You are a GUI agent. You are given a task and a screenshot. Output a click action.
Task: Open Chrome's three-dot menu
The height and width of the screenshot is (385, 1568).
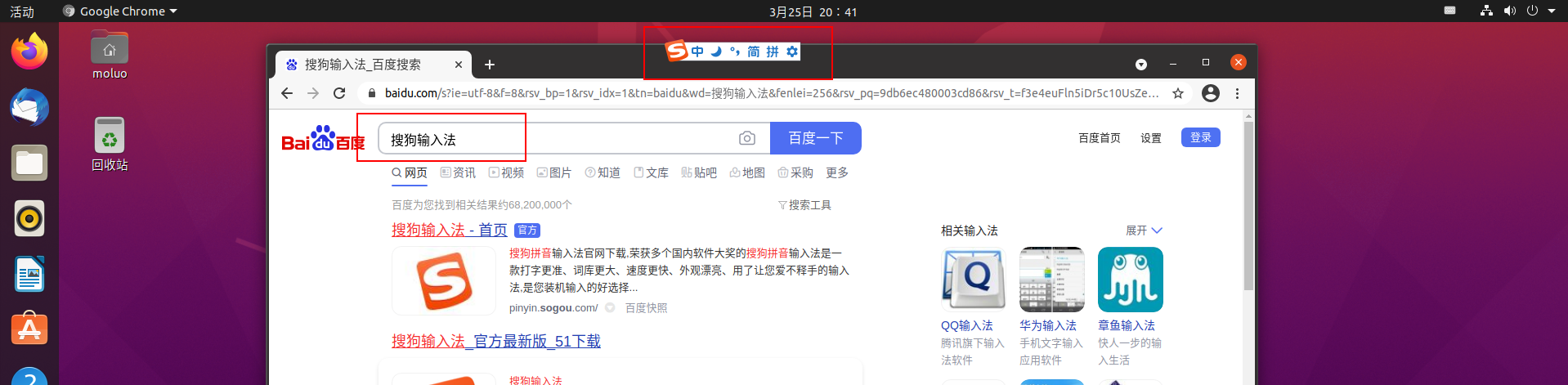pyautogui.click(x=1237, y=93)
